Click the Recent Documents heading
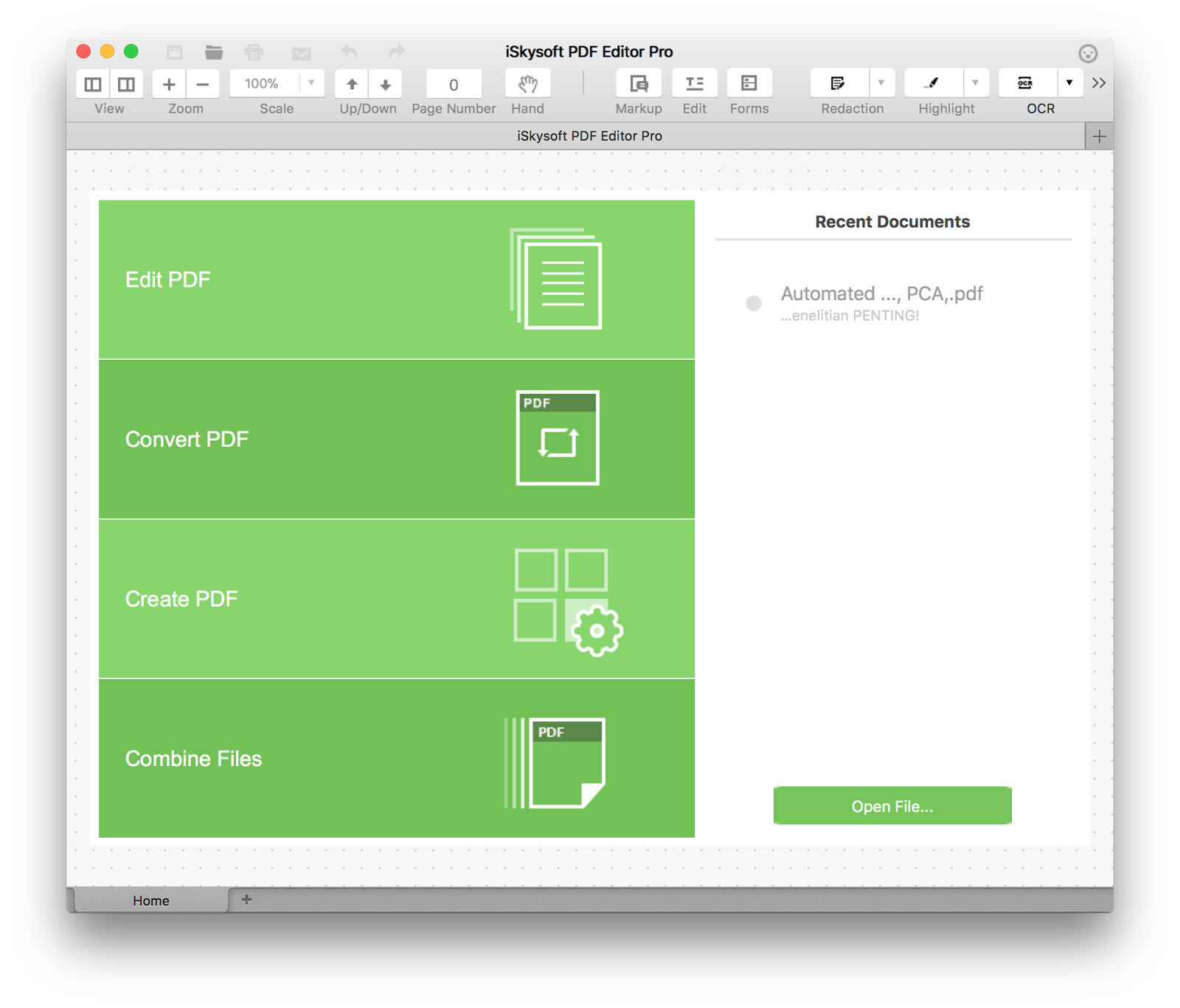This screenshot has width=1180, height=1008. click(892, 222)
